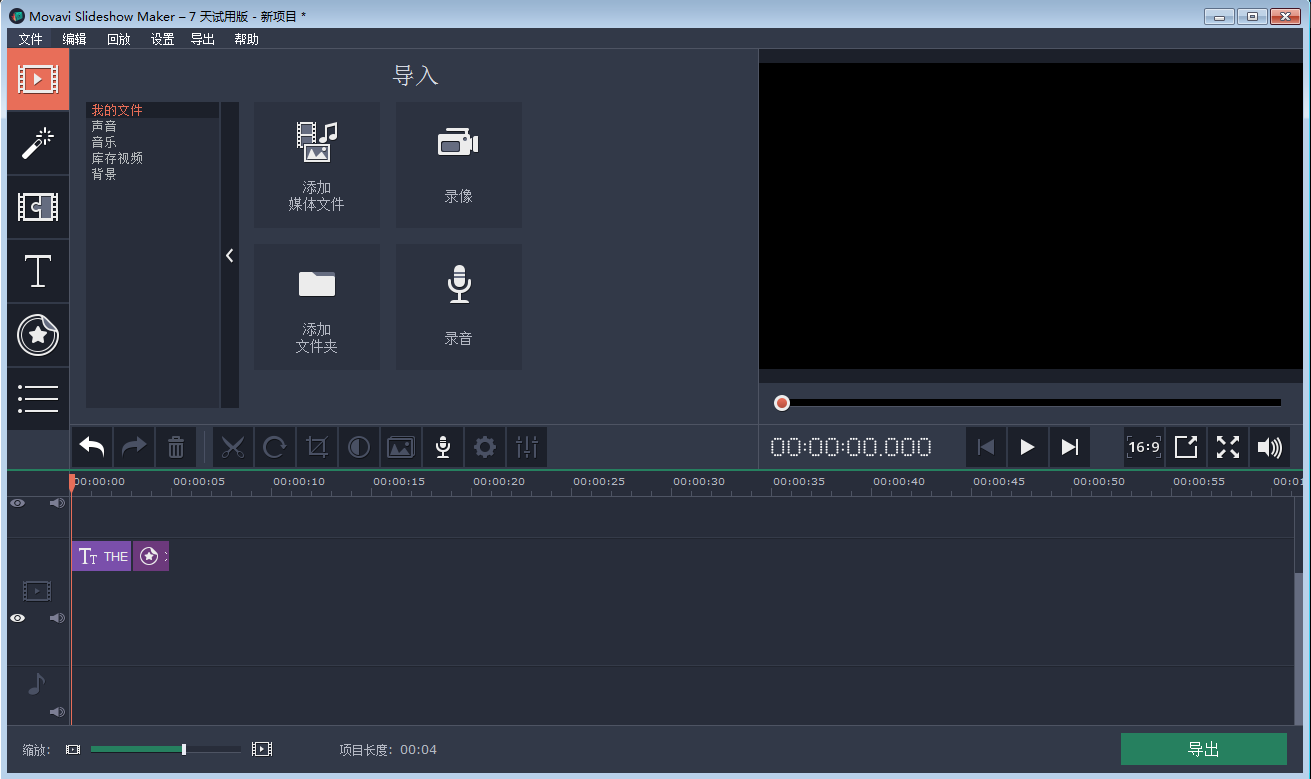Open the 编辑 menu
The width and height of the screenshot is (1311, 779).
(75, 39)
